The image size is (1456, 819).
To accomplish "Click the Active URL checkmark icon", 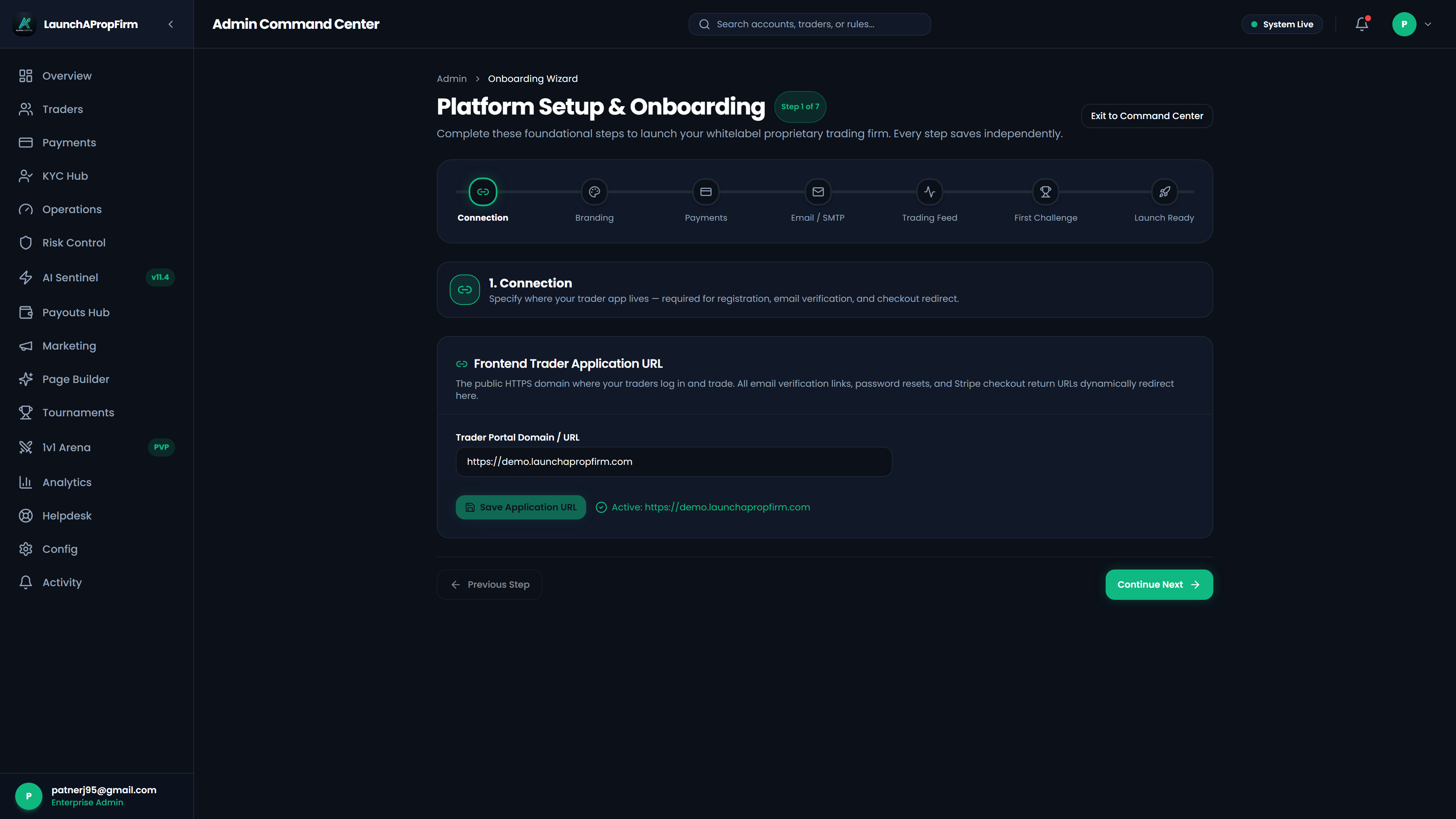I will pos(601,508).
